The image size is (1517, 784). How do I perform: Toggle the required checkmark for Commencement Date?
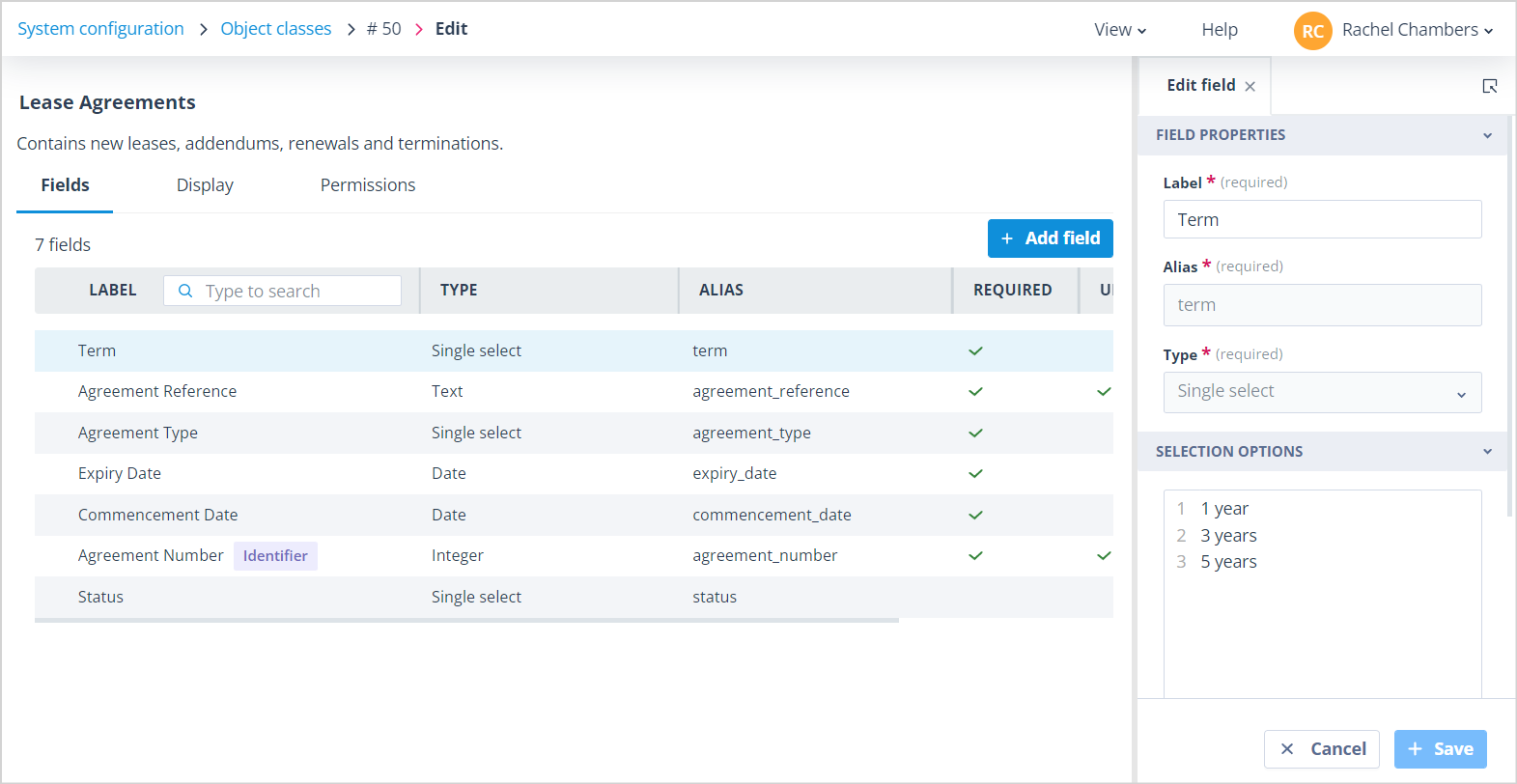[x=975, y=515]
